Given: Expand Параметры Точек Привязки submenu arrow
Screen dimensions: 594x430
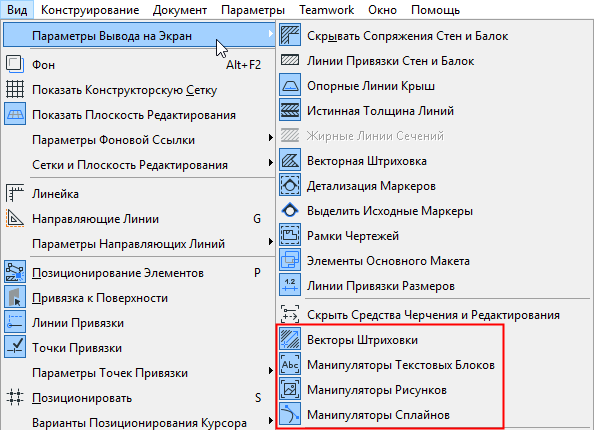Looking at the screenshot, I should coord(270,370).
